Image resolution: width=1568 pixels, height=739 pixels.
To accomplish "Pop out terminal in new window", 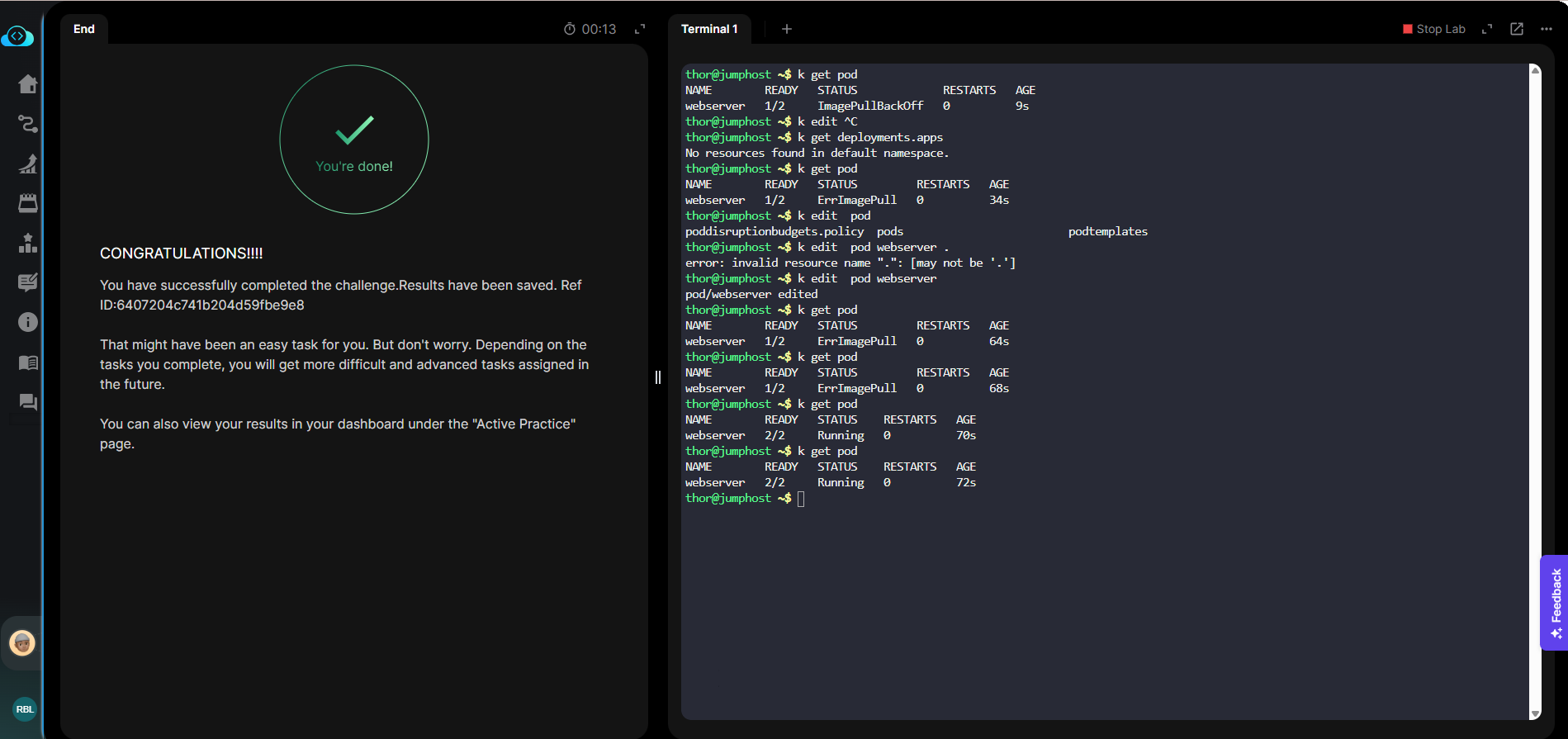I will pos(1517,29).
